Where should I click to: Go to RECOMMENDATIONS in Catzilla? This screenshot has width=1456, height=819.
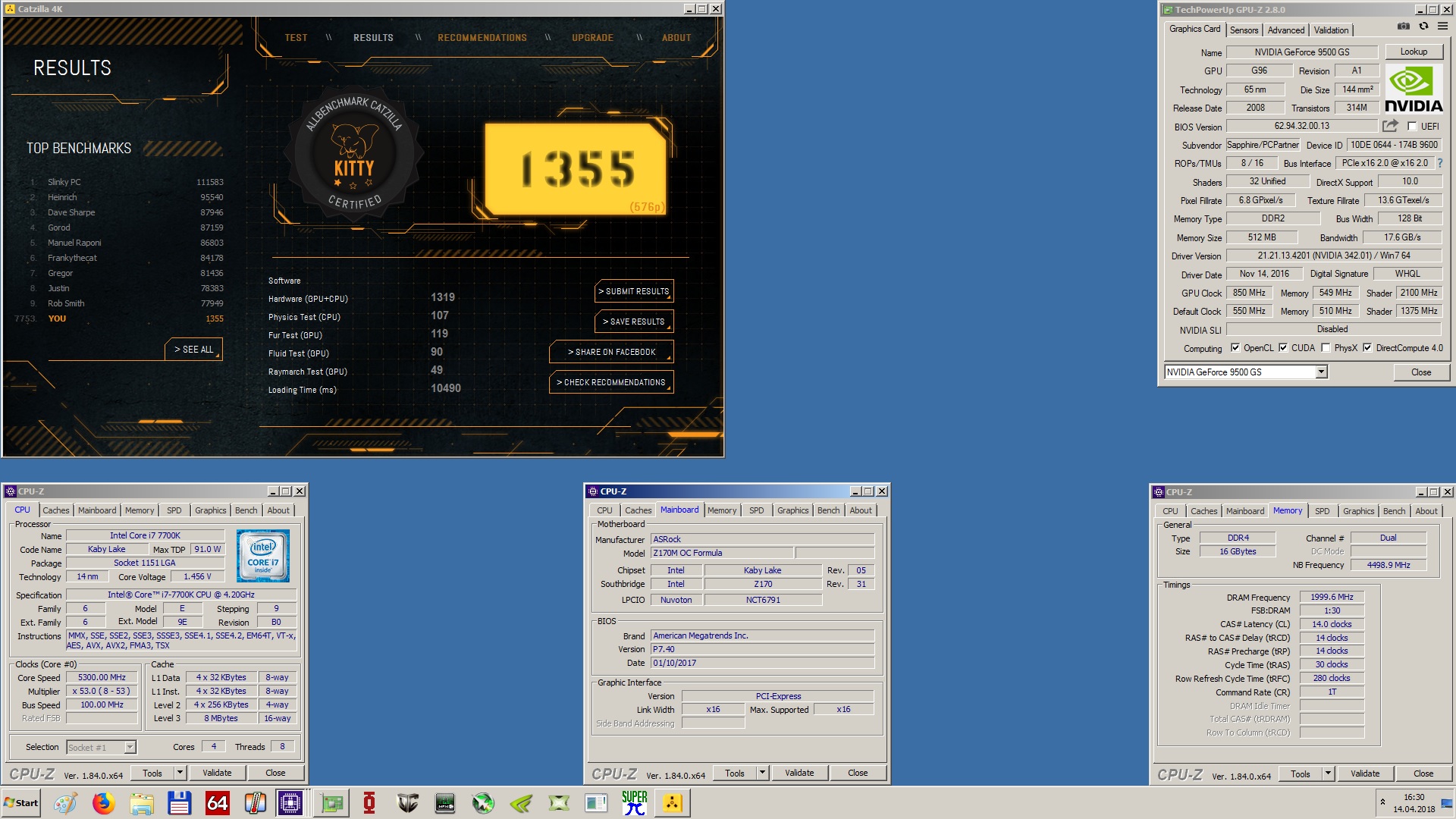(x=482, y=38)
